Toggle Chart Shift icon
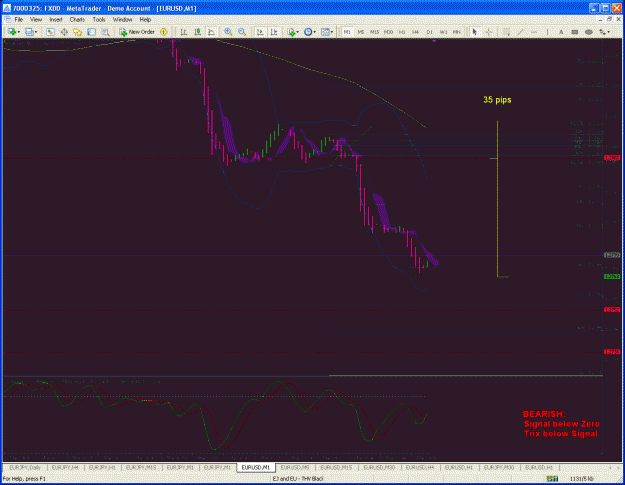The image size is (625, 485). tap(274, 32)
